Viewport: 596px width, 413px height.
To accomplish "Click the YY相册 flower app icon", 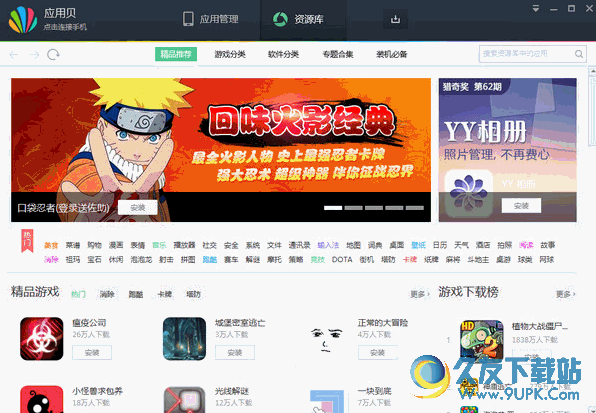I will pyautogui.click(x=468, y=194).
